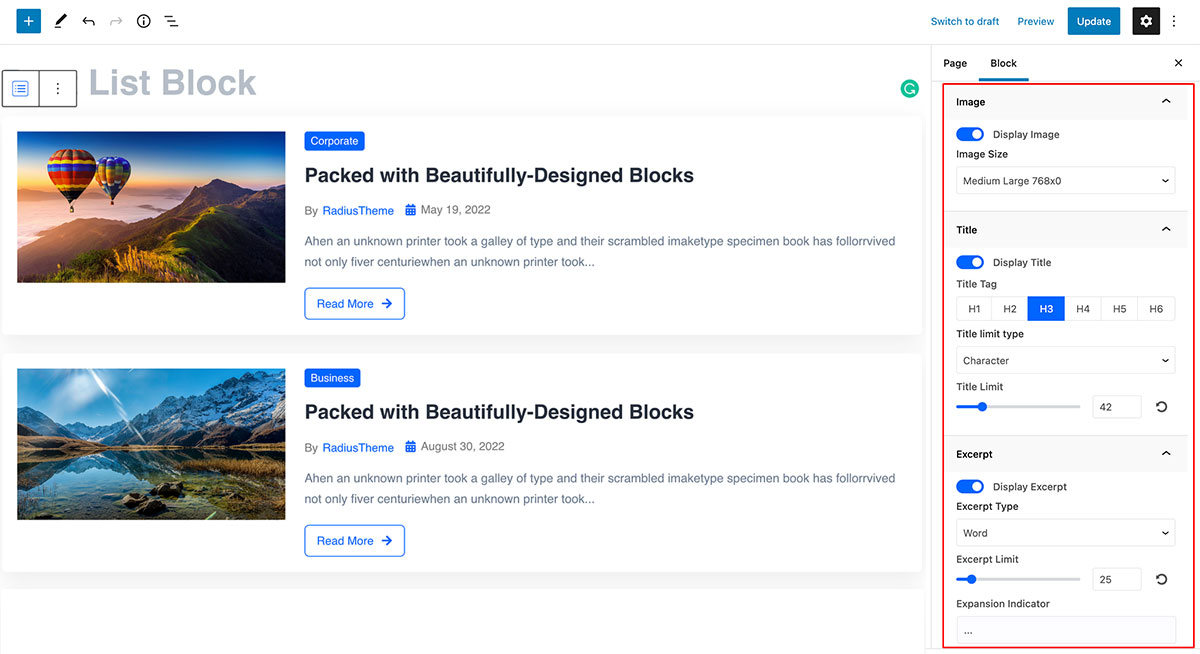Reset the Excerpt Limit value
Screen dimensions: 1200x654
pyautogui.click(x=1161, y=579)
